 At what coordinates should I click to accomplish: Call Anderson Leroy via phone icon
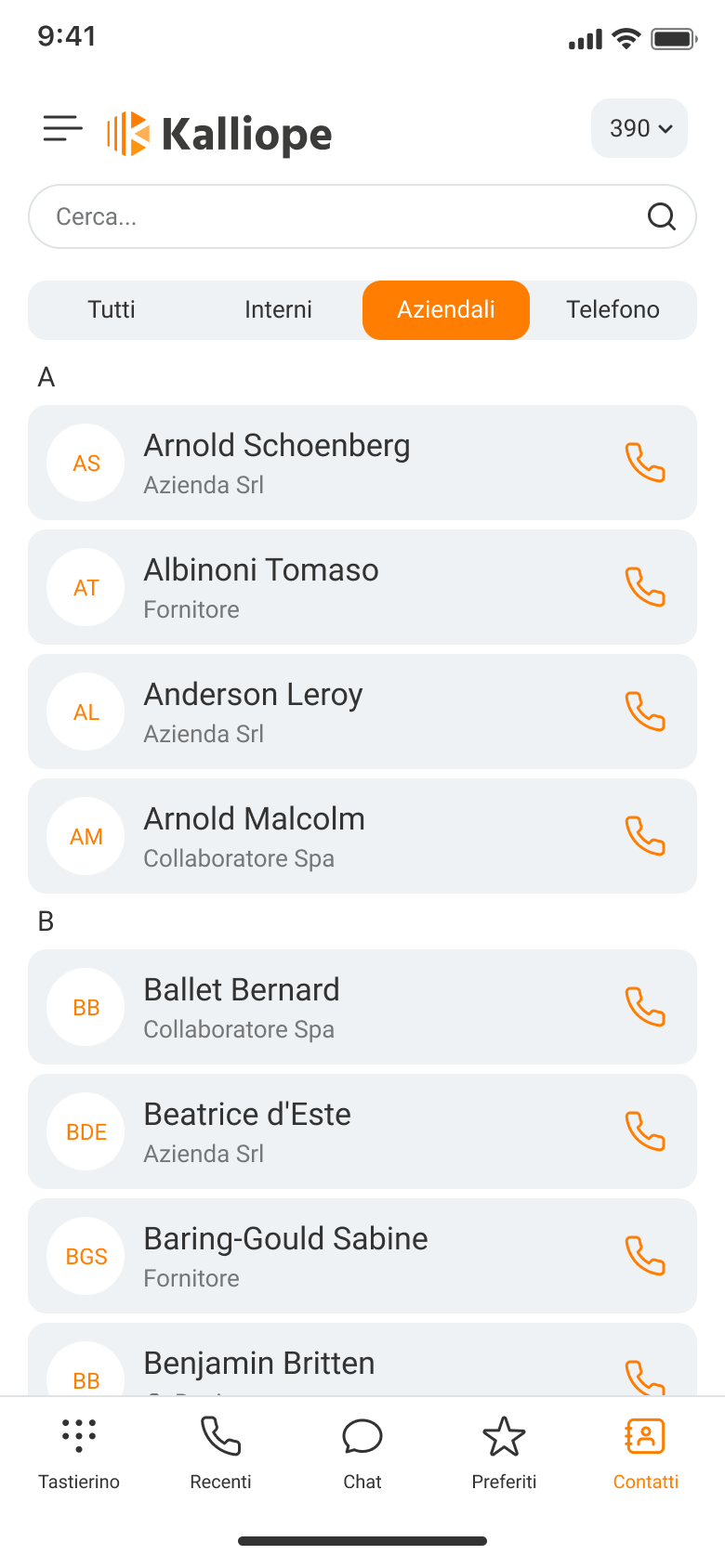point(645,712)
